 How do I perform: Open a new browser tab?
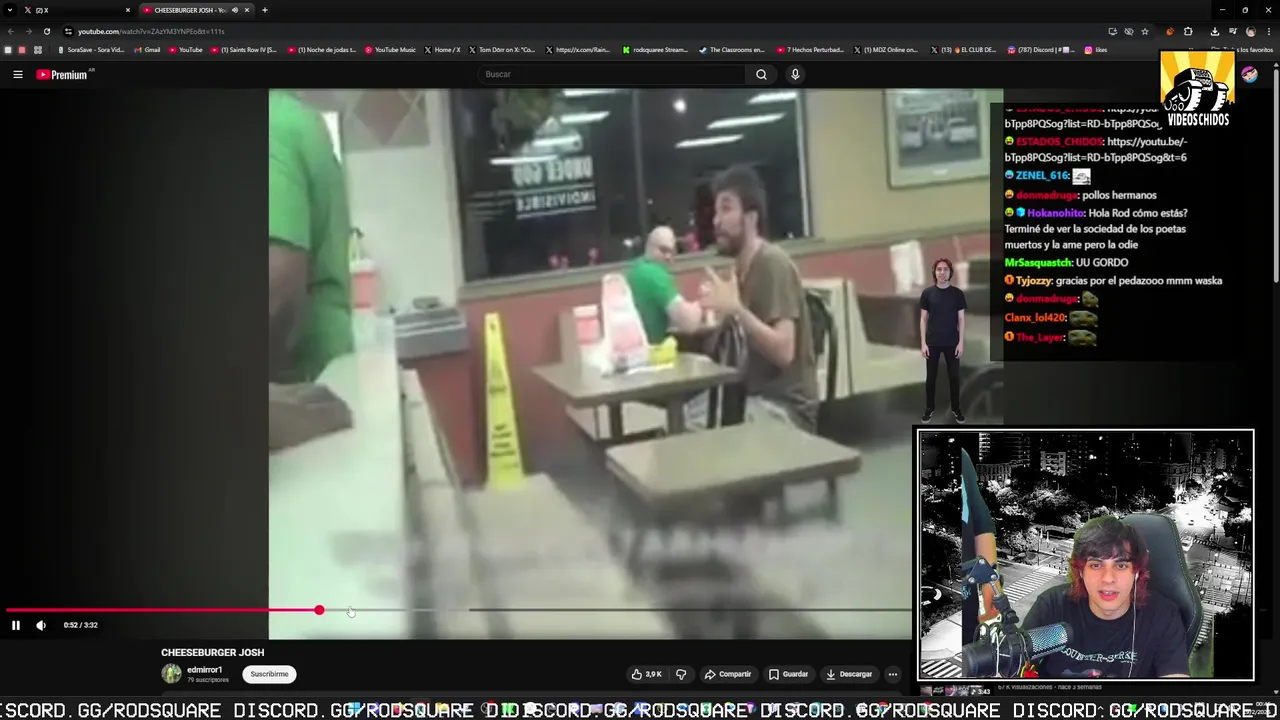[264, 10]
